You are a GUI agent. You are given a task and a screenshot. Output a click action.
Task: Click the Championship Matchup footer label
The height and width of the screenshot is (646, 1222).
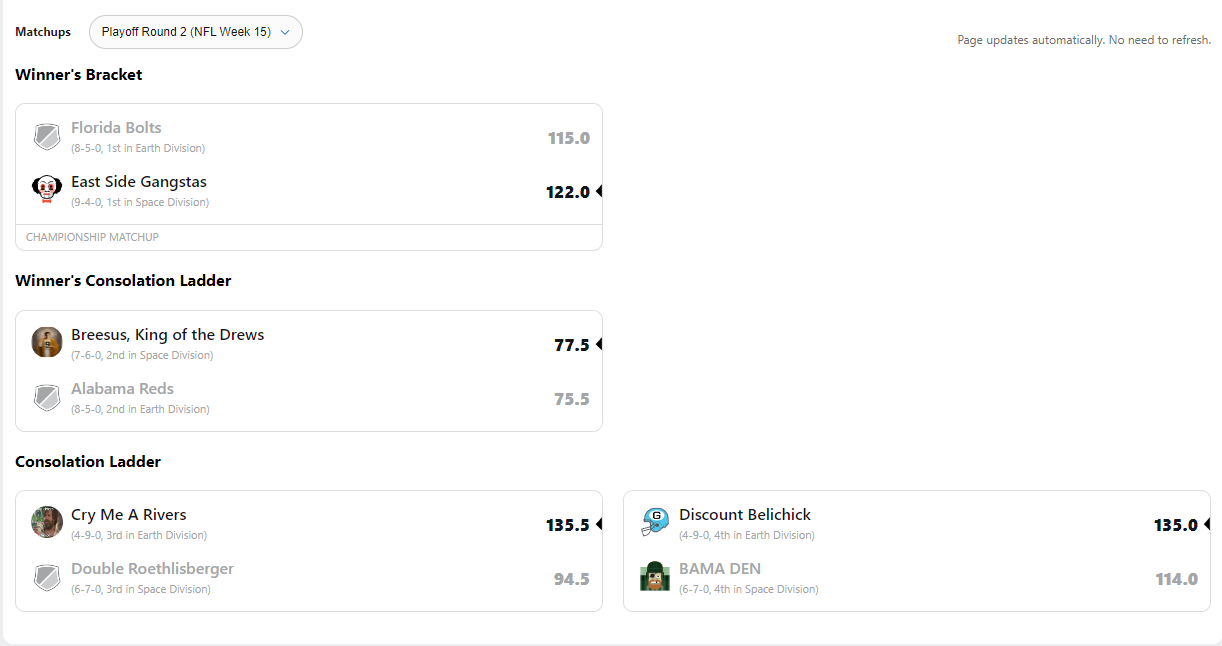point(92,238)
